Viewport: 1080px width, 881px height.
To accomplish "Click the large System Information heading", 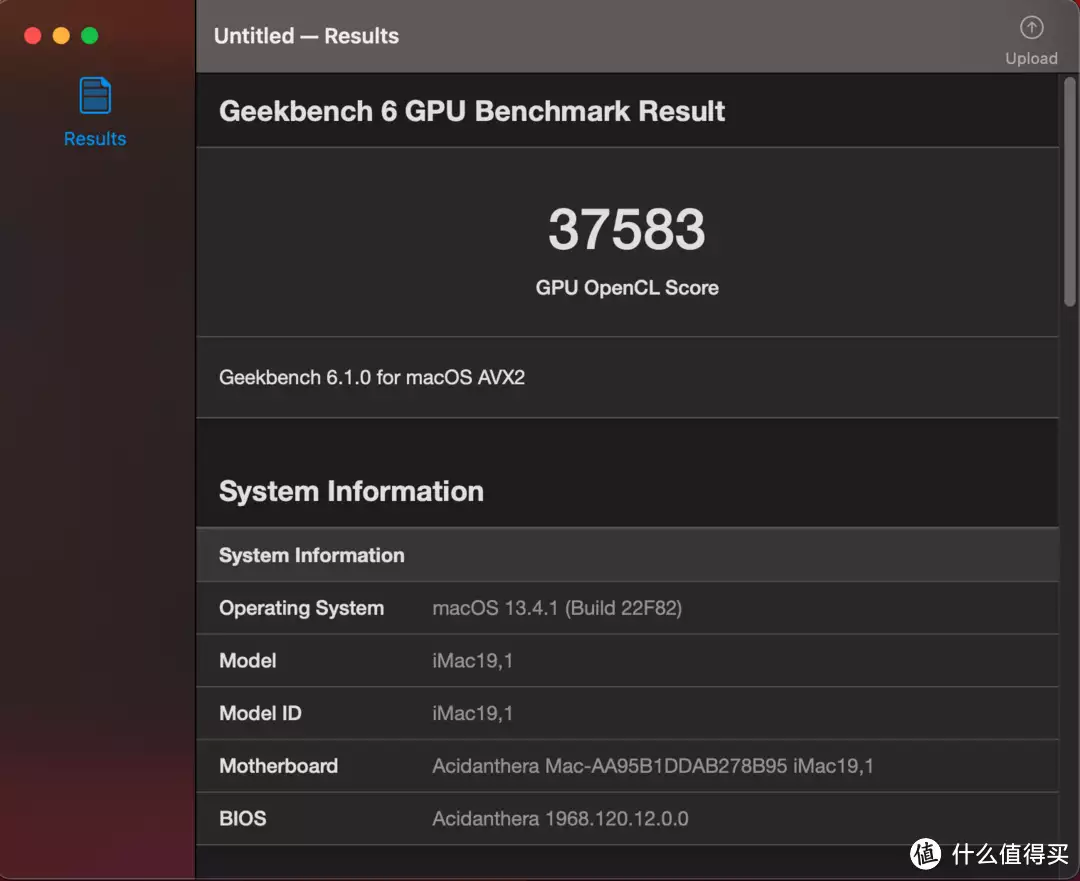I will (351, 491).
